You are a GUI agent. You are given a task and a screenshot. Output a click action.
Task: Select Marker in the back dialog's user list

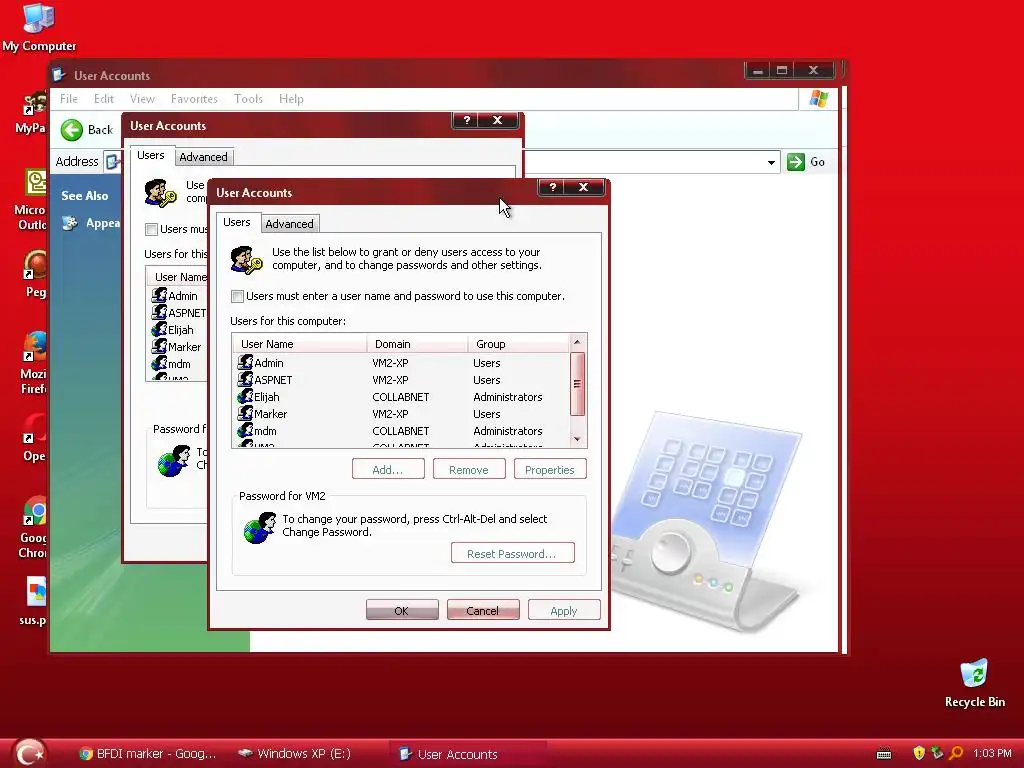click(x=178, y=347)
